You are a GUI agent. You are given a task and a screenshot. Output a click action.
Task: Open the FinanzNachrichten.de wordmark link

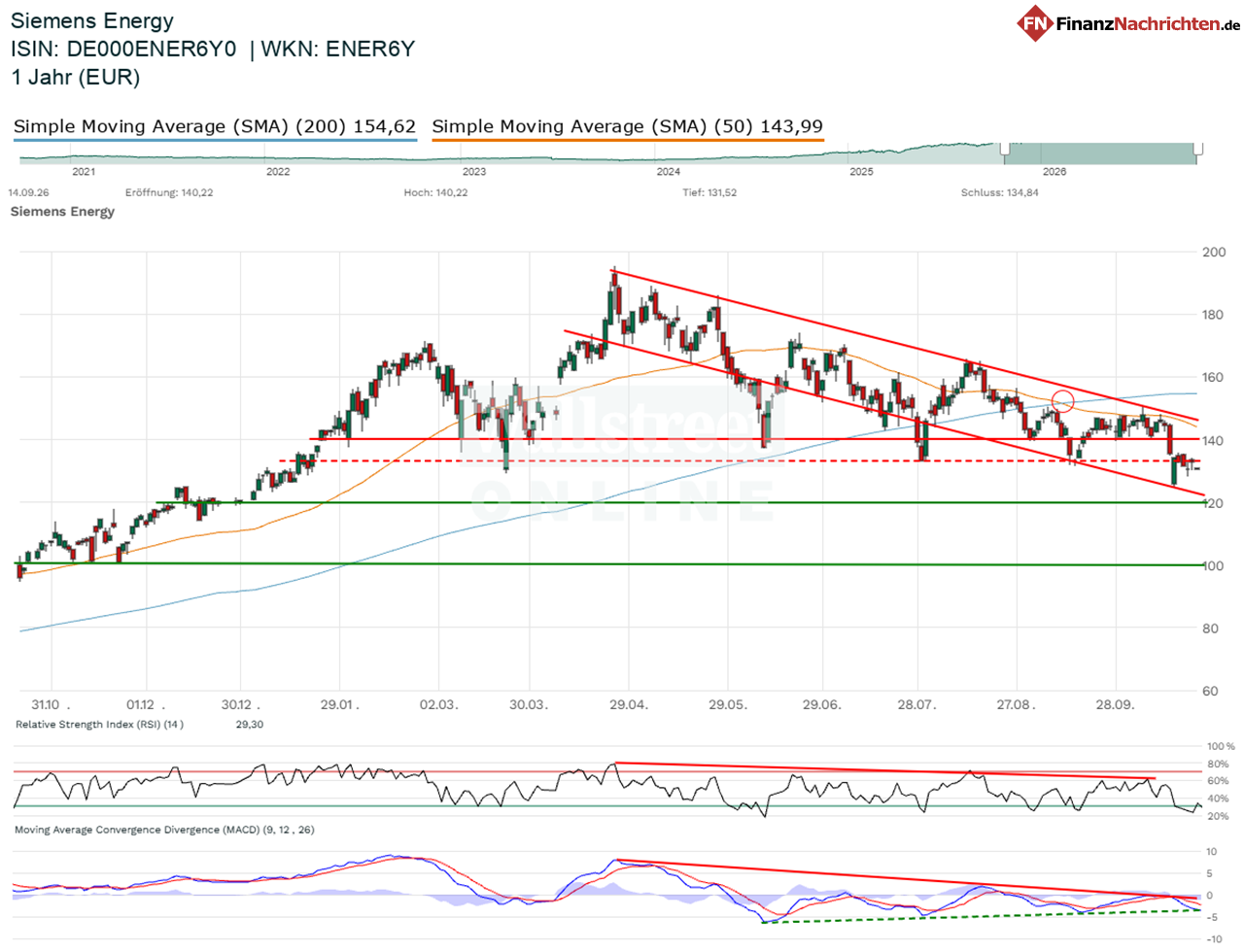(x=1148, y=23)
